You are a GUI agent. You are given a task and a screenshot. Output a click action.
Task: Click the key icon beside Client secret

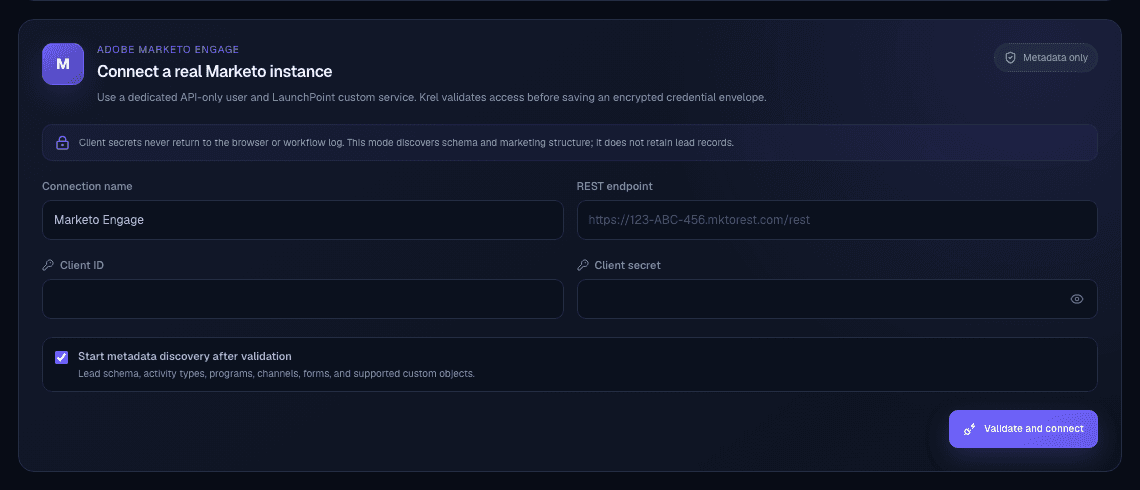582,265
